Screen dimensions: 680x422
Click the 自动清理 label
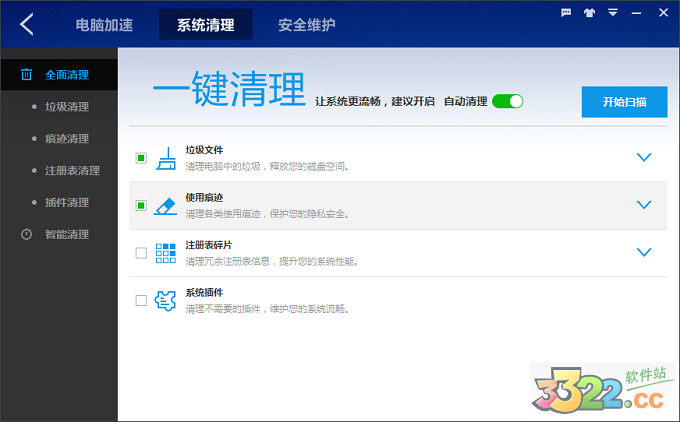466,101
